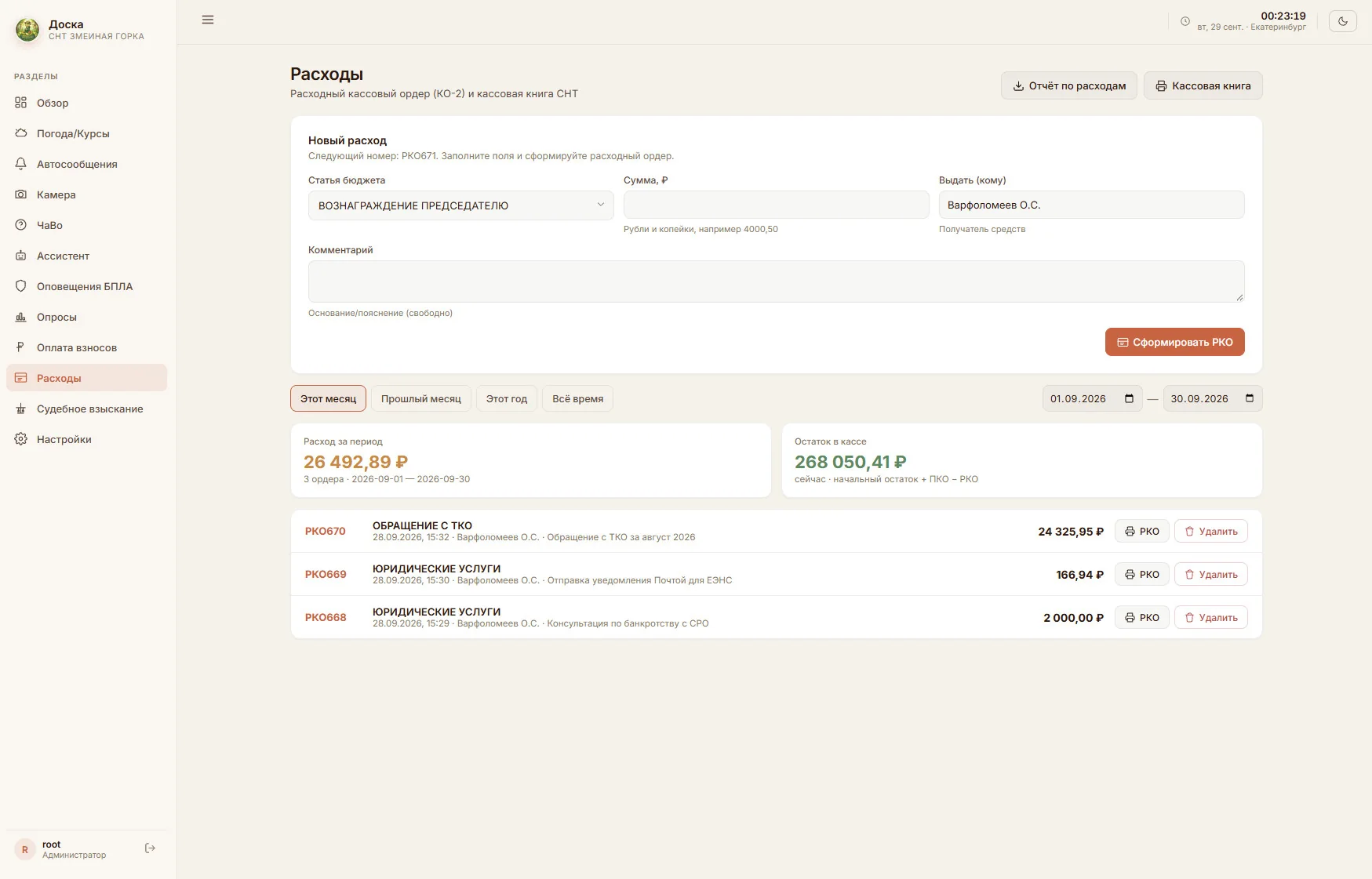The width and height of the screenshot is (1372, 879).
Task: Switch to dark mode with moon icon
Action: pyautogui.click(x=1342, y=21)
